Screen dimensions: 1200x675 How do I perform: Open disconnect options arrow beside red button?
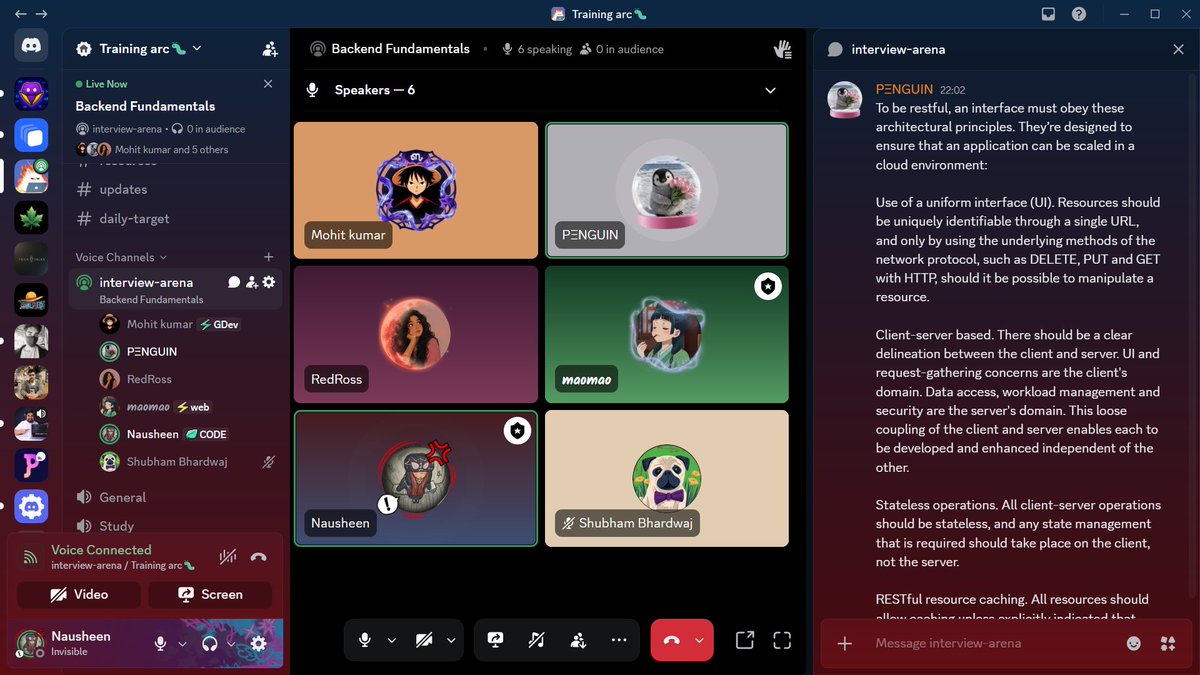699,640
